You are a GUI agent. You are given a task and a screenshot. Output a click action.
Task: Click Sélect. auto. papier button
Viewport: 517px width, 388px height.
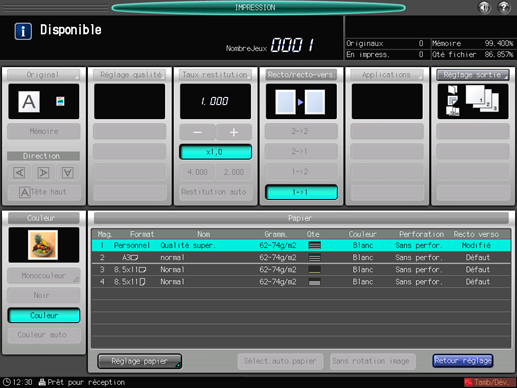[x=280, y=361]
